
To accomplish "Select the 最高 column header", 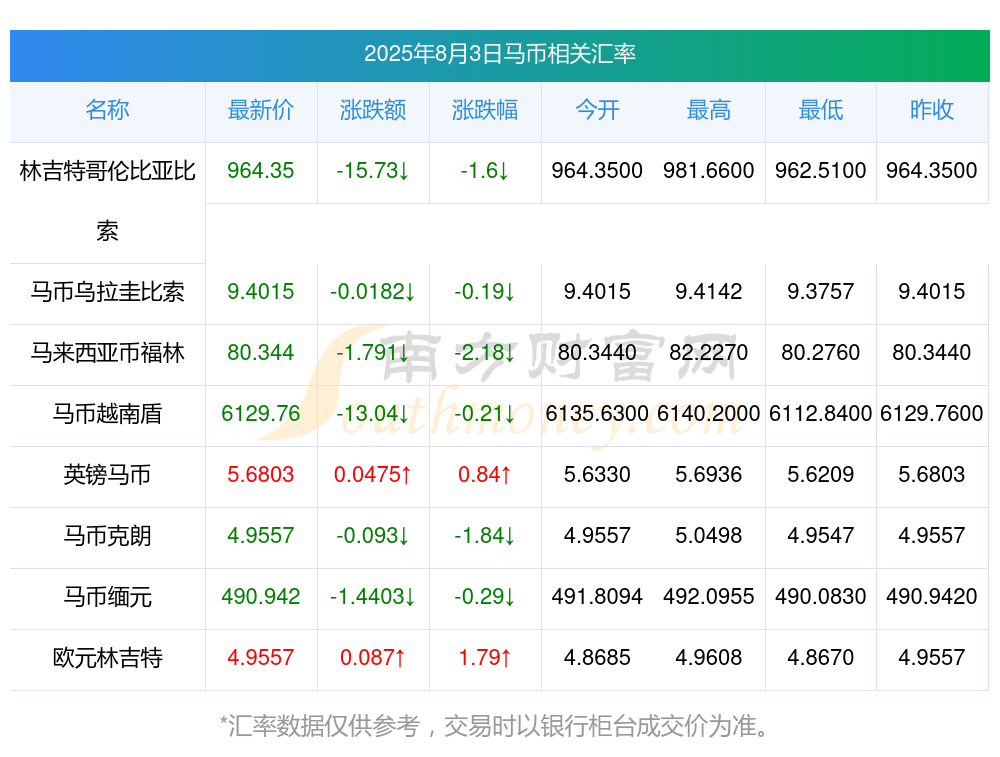I will pos(709,110).
